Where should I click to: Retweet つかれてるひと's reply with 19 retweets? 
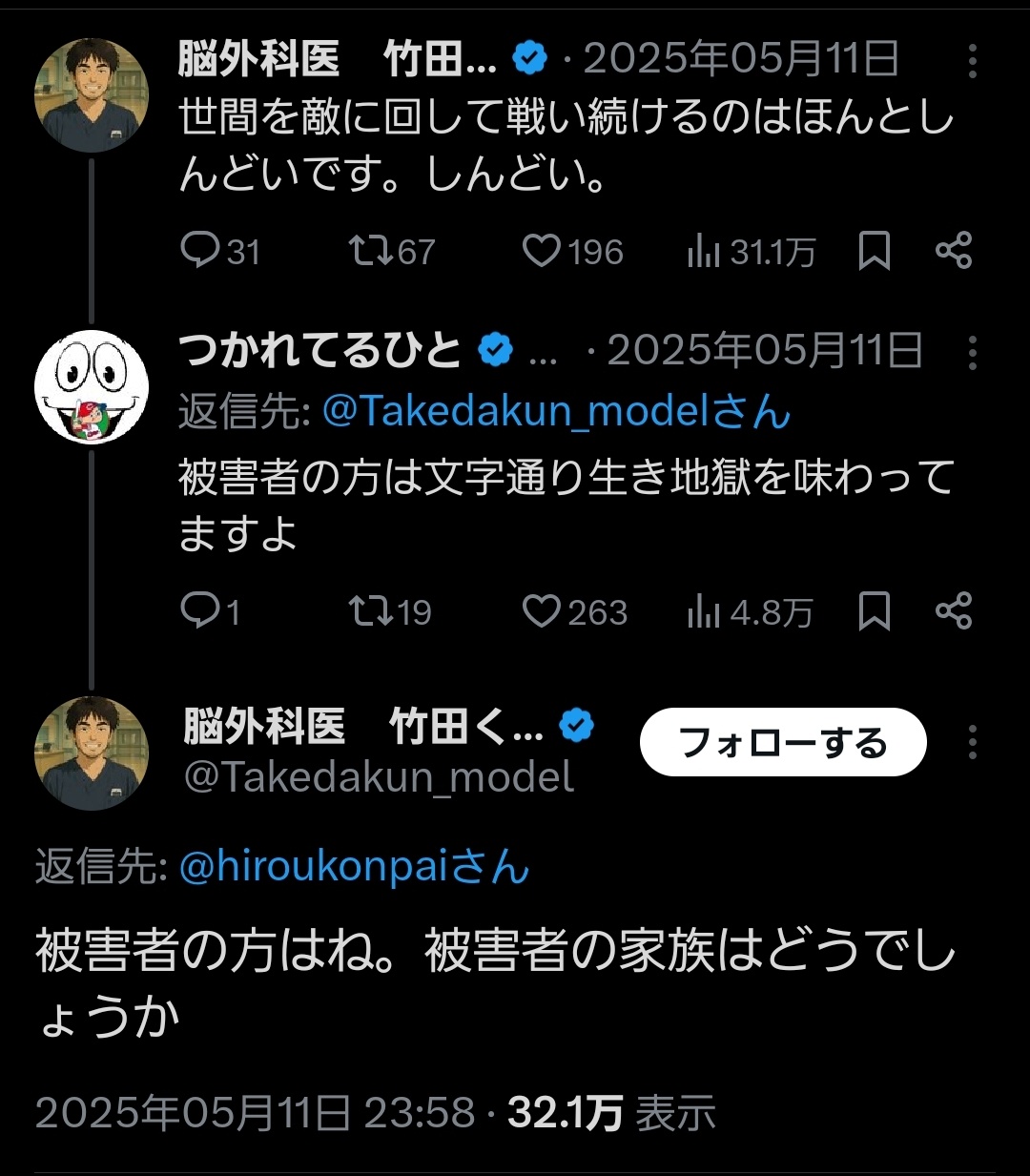point(369,611)
